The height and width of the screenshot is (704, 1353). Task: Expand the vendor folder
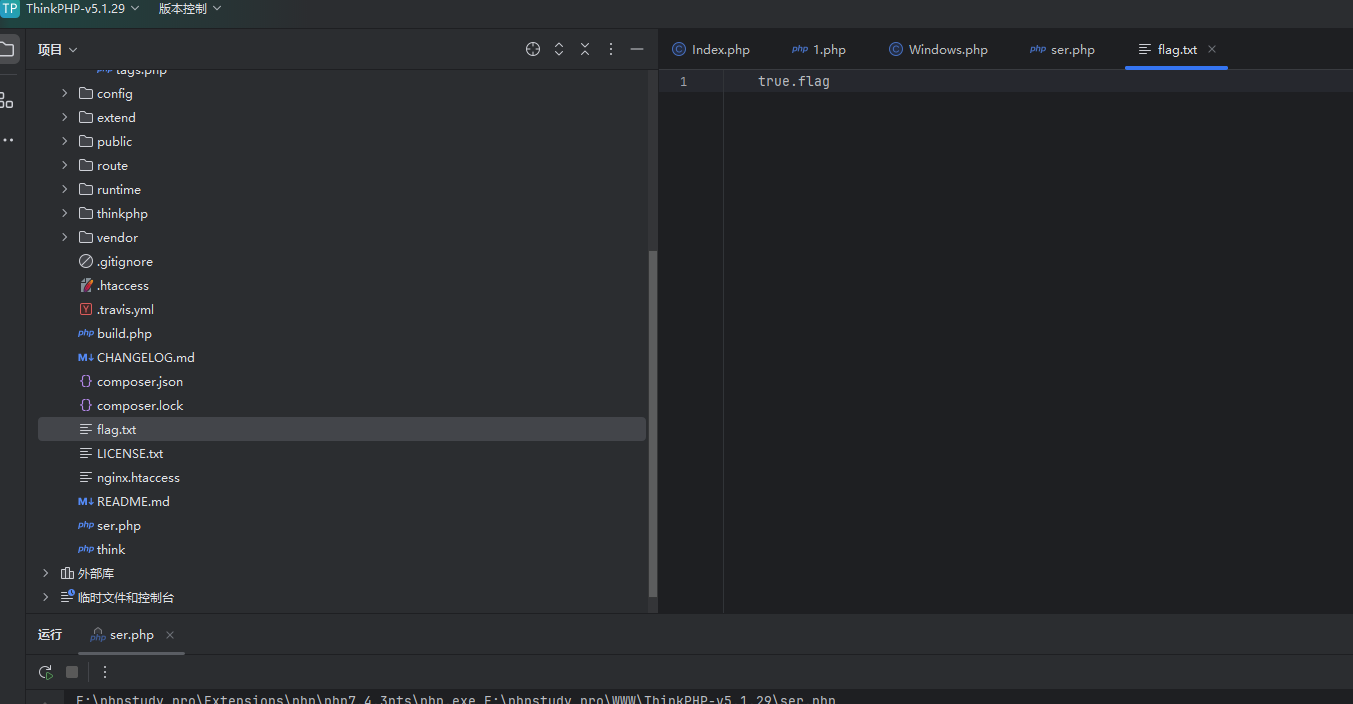tap(65, 237)
